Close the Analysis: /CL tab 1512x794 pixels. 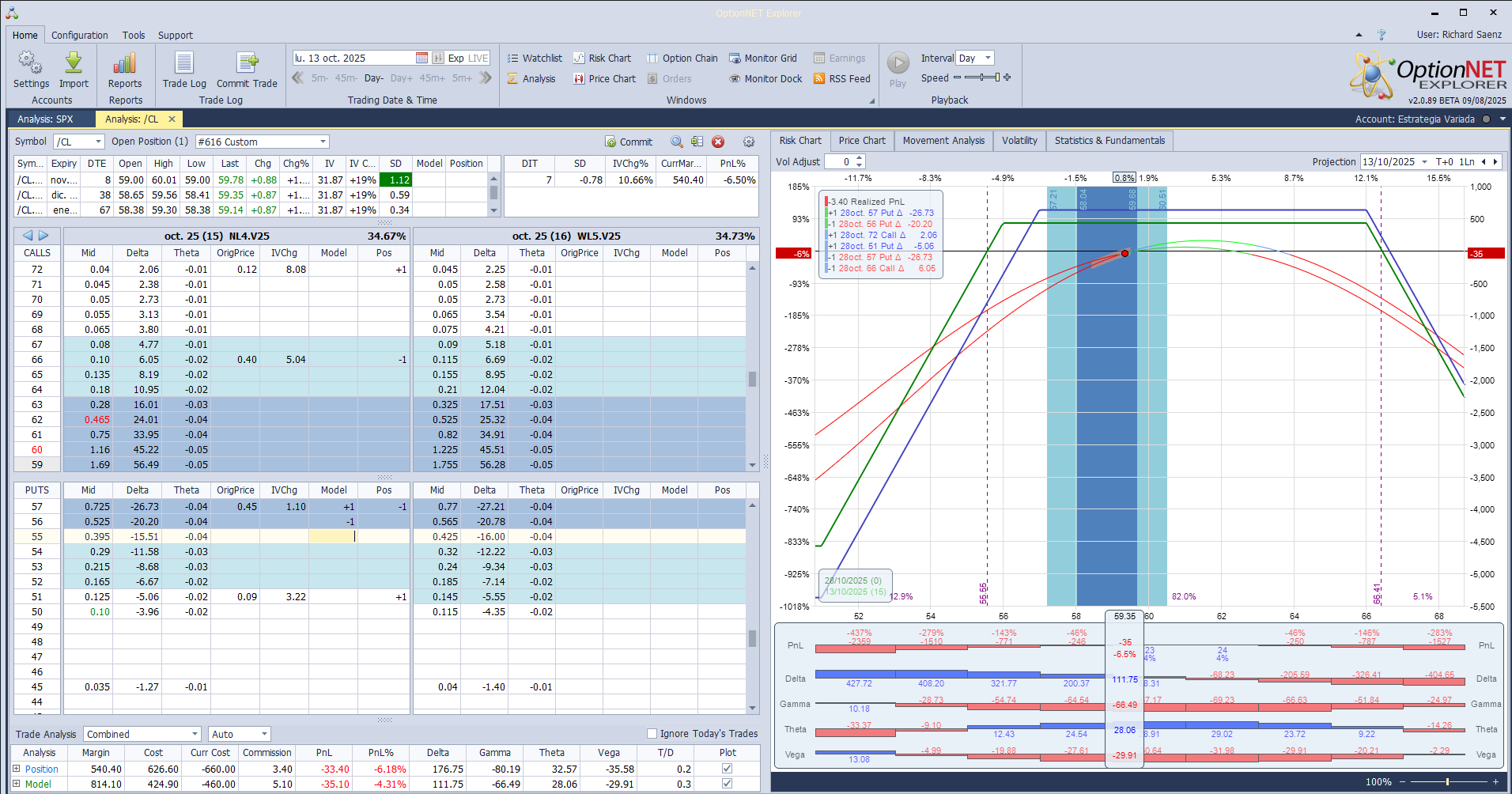coord(172,119)
